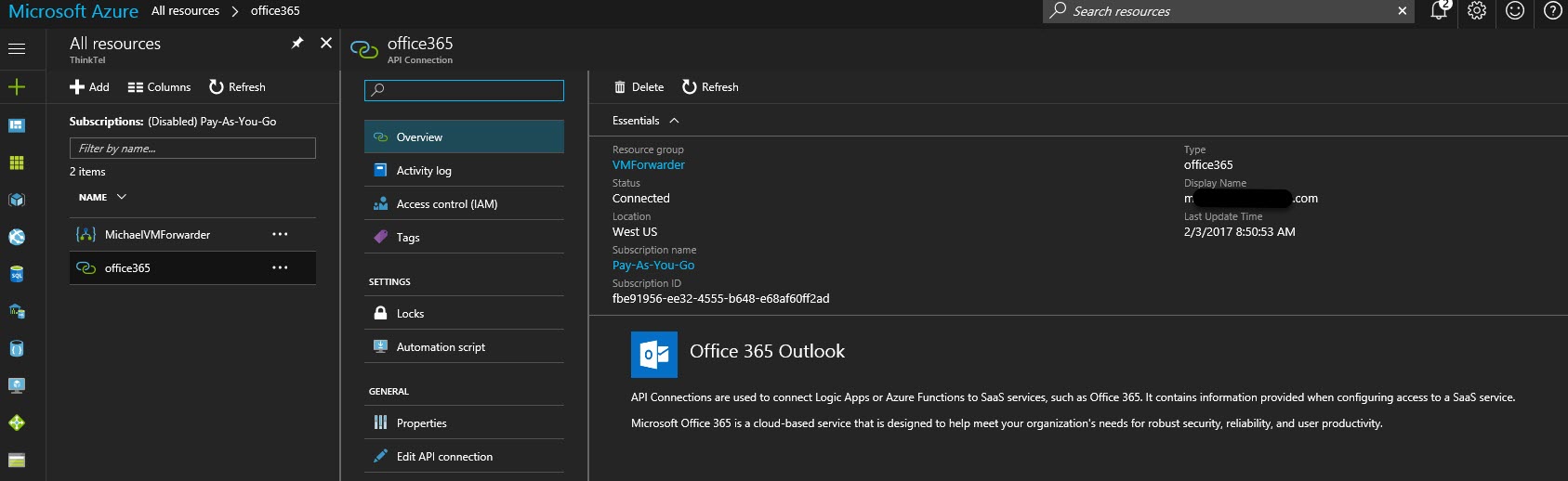This screenshot has height=481, width=1568.
Task: Focus the Filter by name field
Action: pos(192,149)
